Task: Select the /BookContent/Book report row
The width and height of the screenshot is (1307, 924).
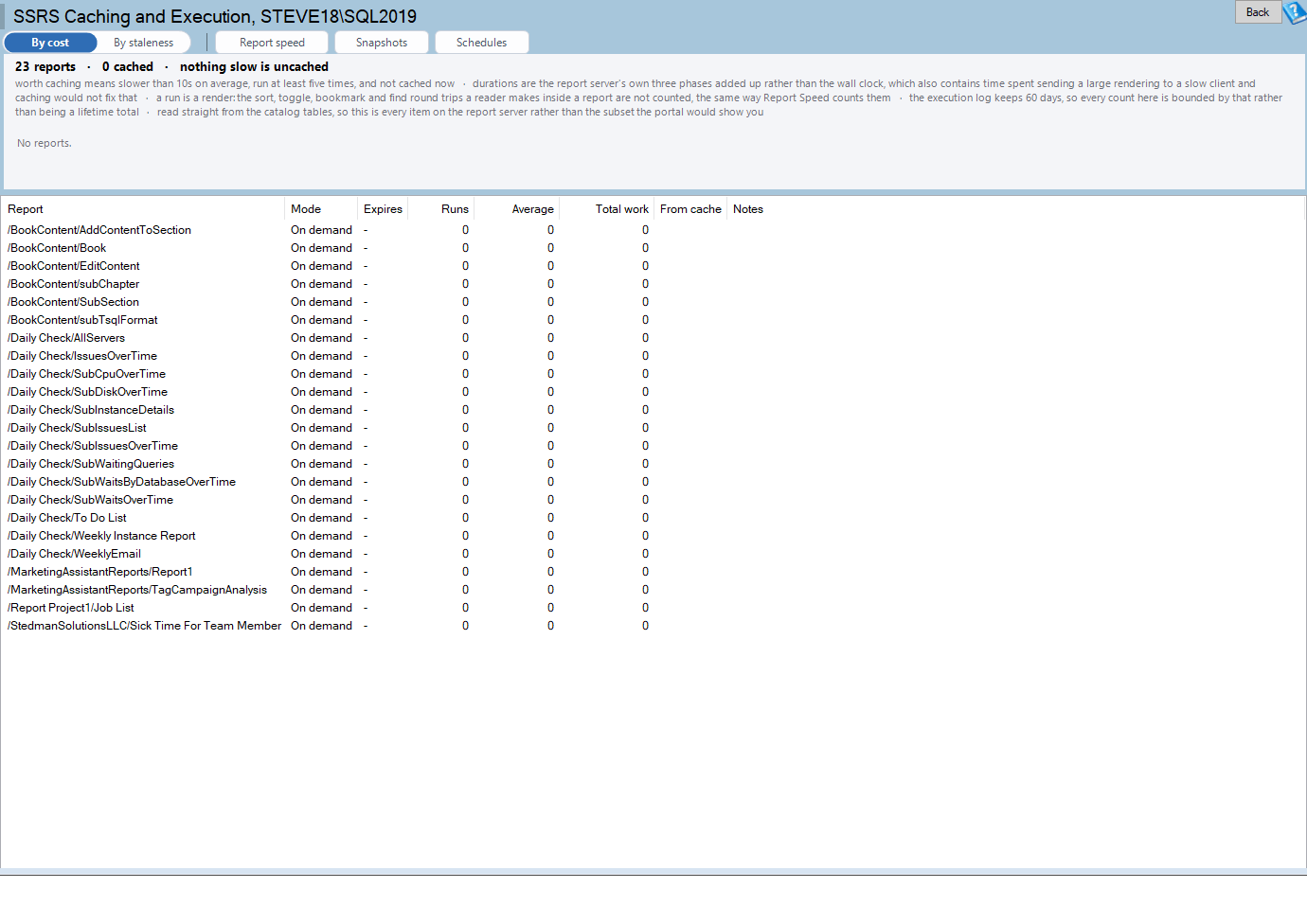Action: click(653, 248)
